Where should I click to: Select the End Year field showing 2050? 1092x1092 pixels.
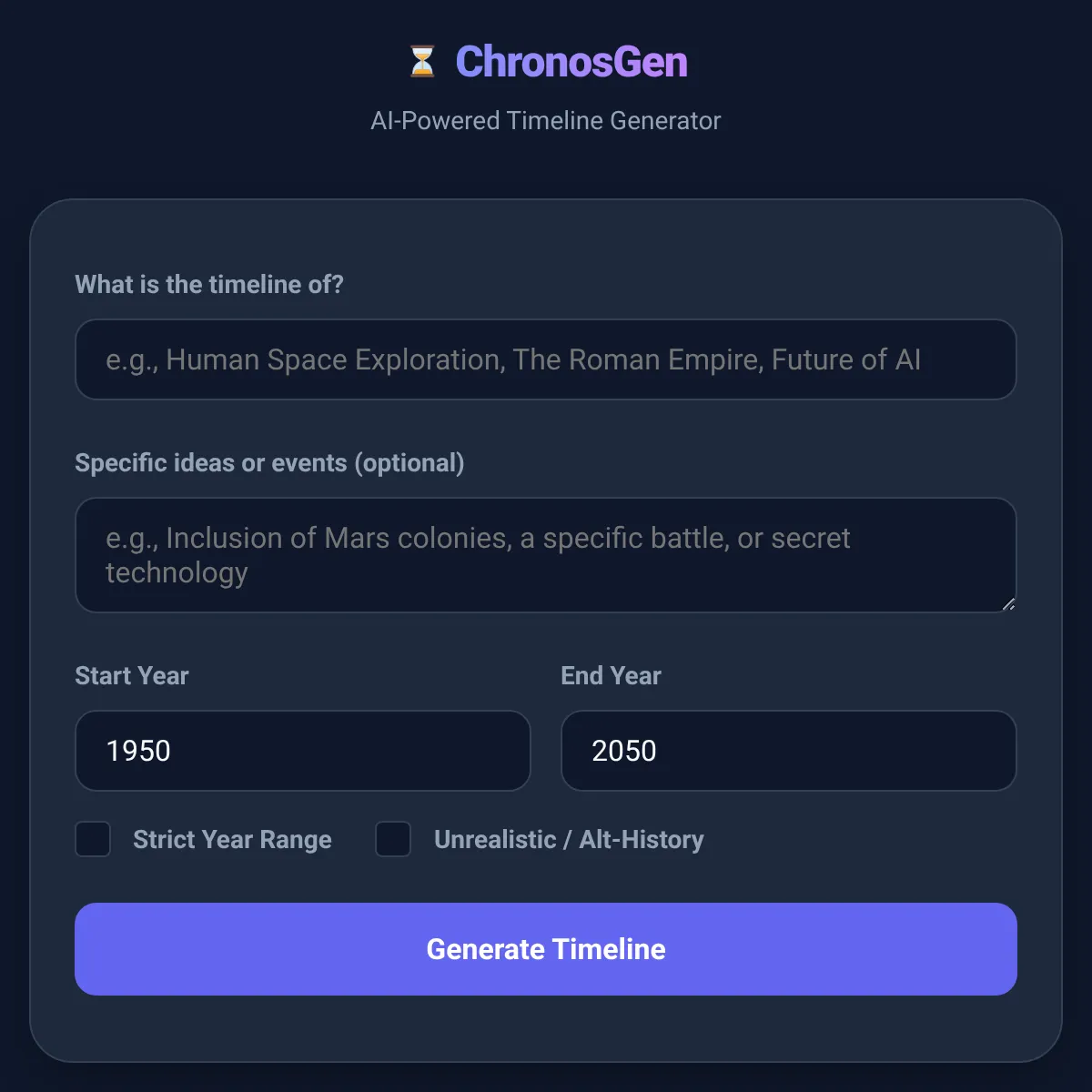click(789, 751)
